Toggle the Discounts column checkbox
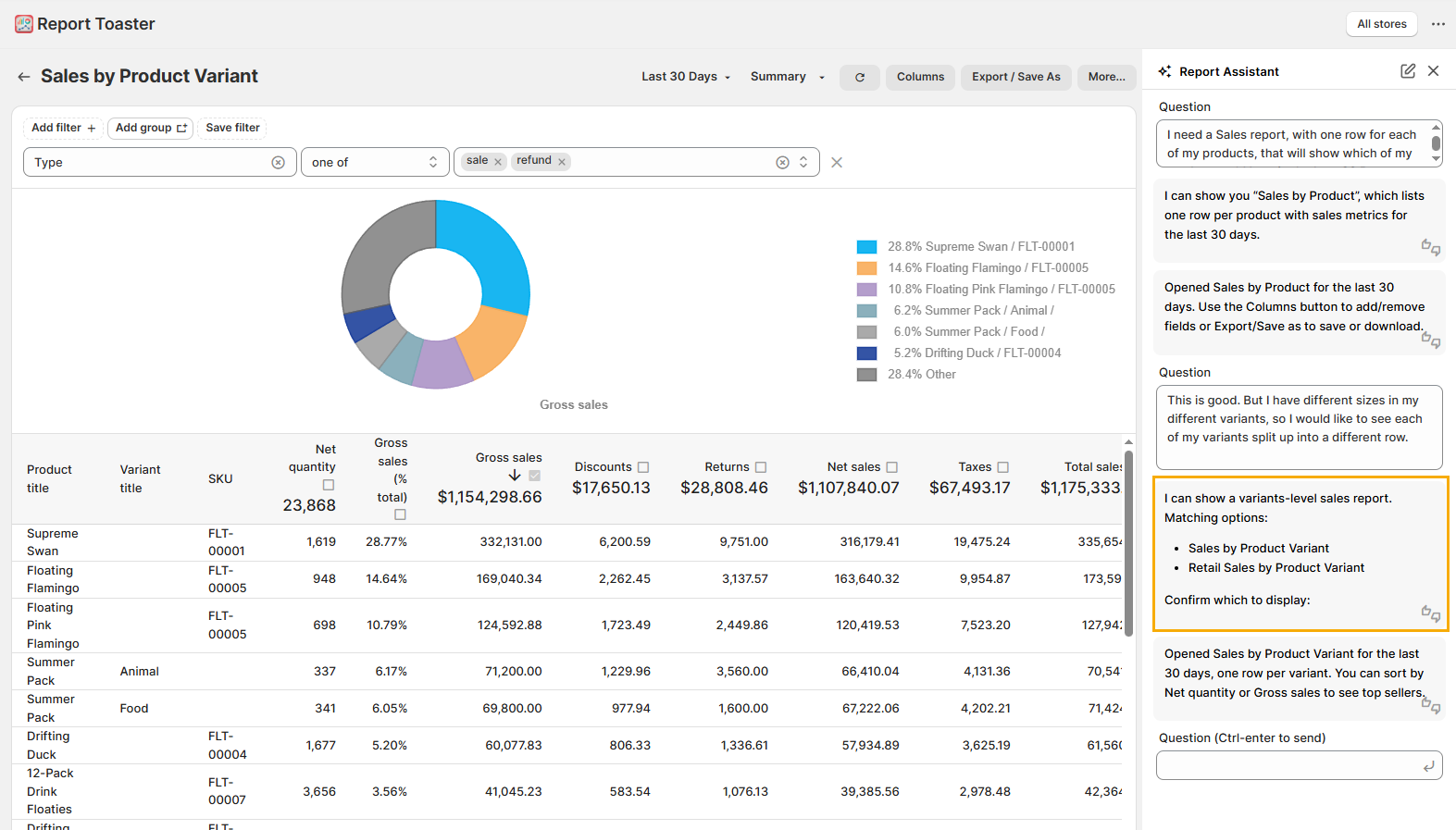The image size is (1456, 830). [643, 467]
